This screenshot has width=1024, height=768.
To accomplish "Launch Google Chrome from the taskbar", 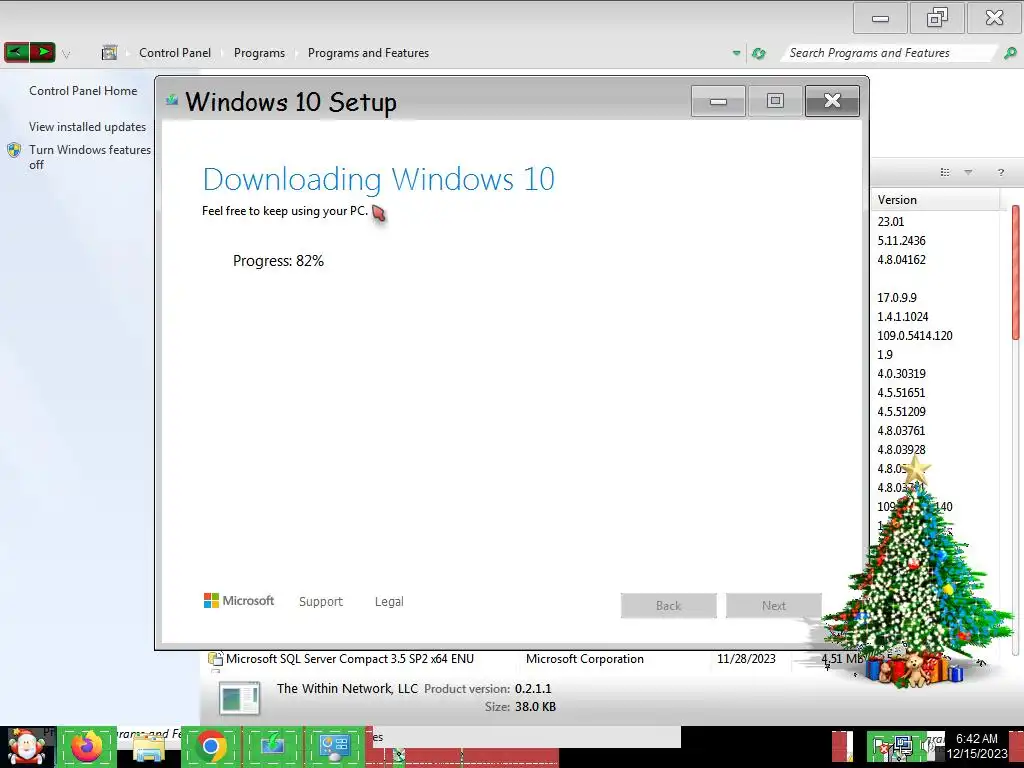I will coord(211,747).
